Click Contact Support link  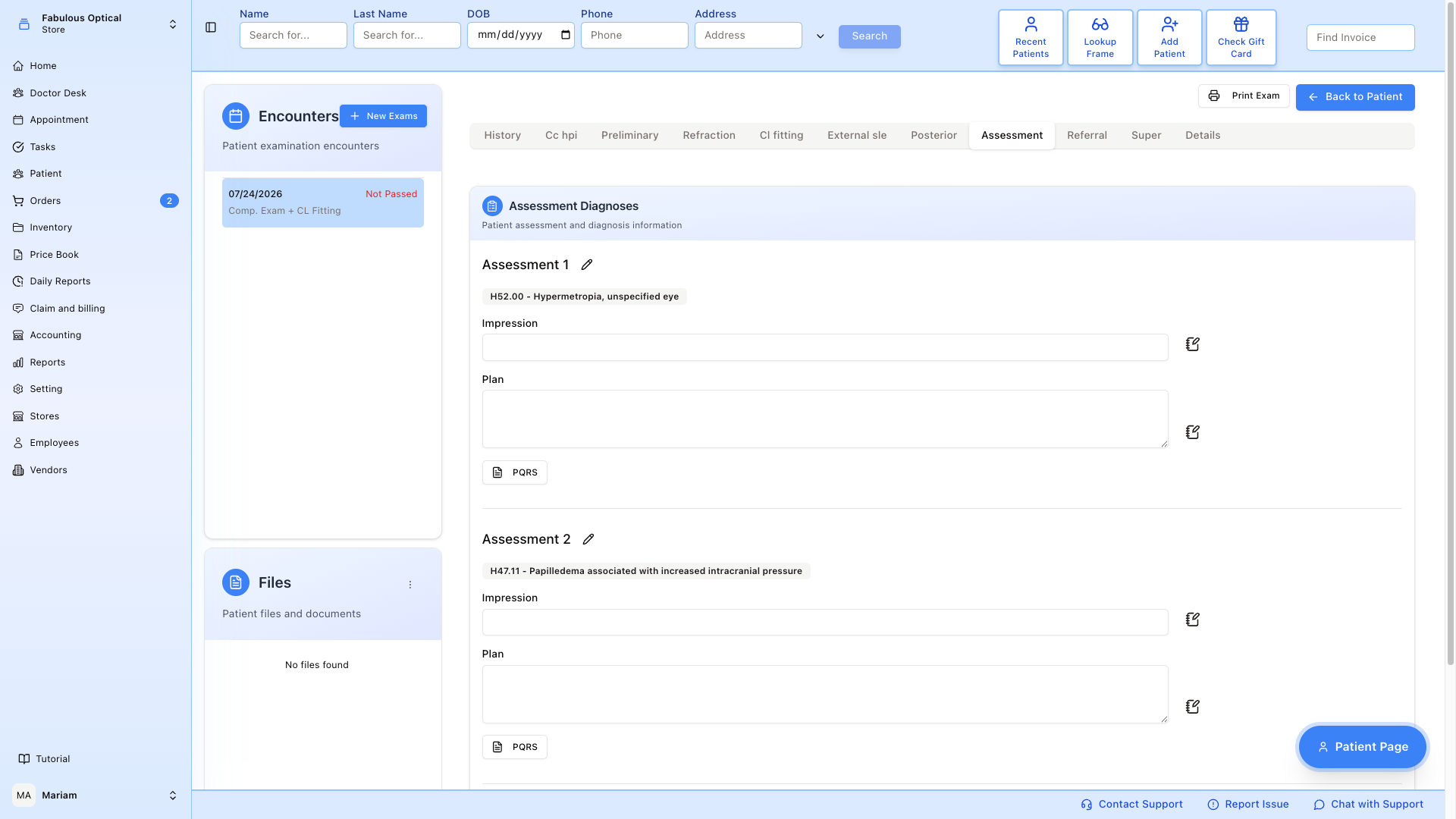pos(1131,805)
